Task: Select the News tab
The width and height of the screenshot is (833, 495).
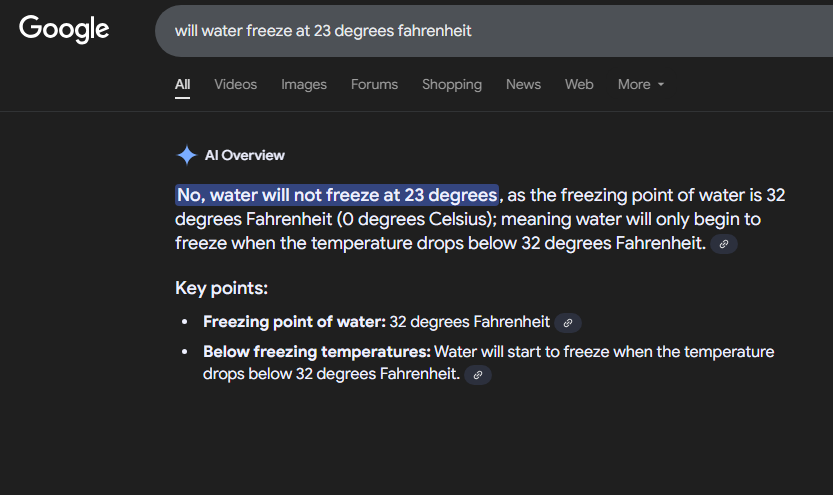Action: pyautogui.click(x=523, y=85)
